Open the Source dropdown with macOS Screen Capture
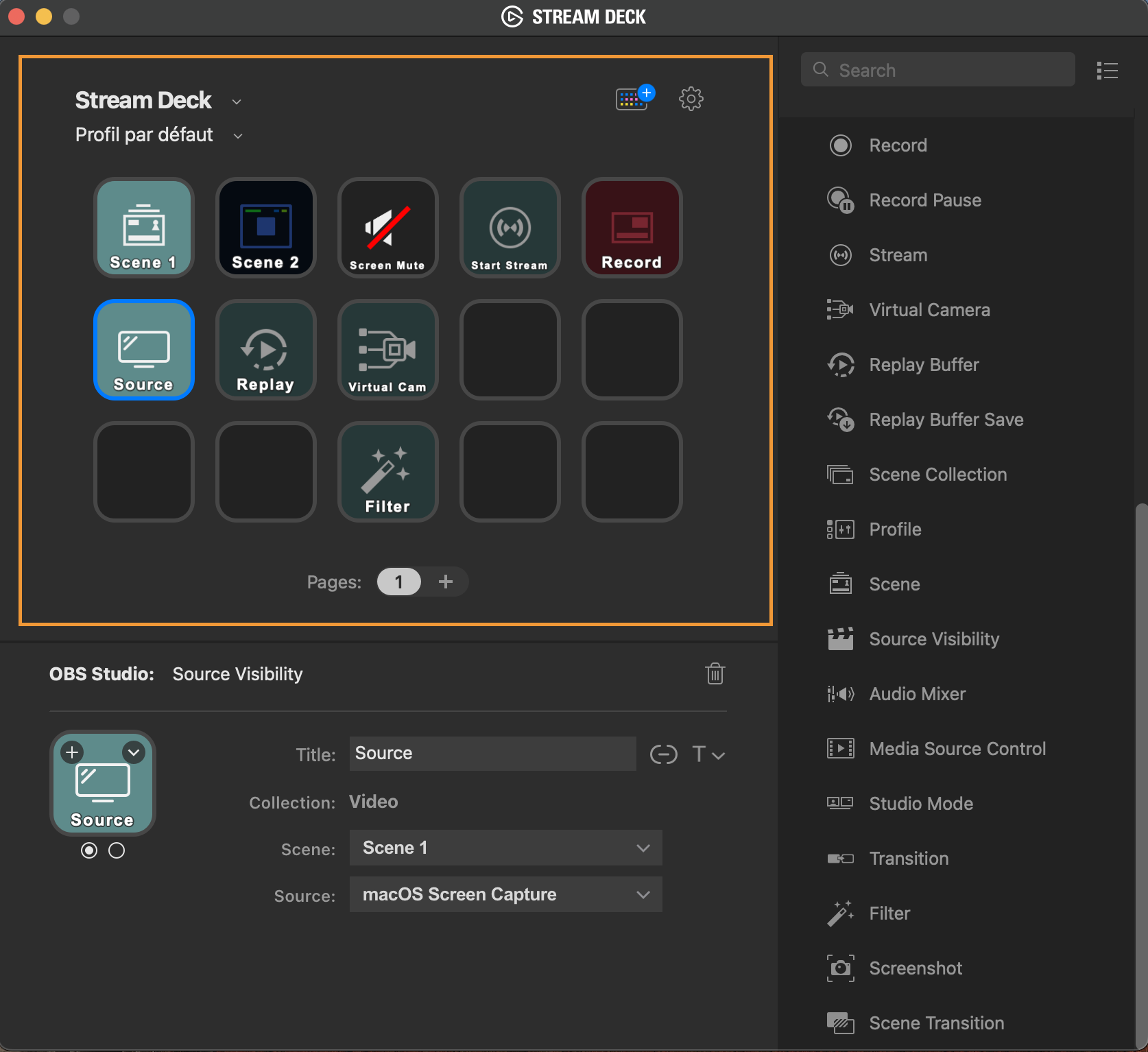The width and height of the screenshot is (1148, 1052). pos(505,894)
